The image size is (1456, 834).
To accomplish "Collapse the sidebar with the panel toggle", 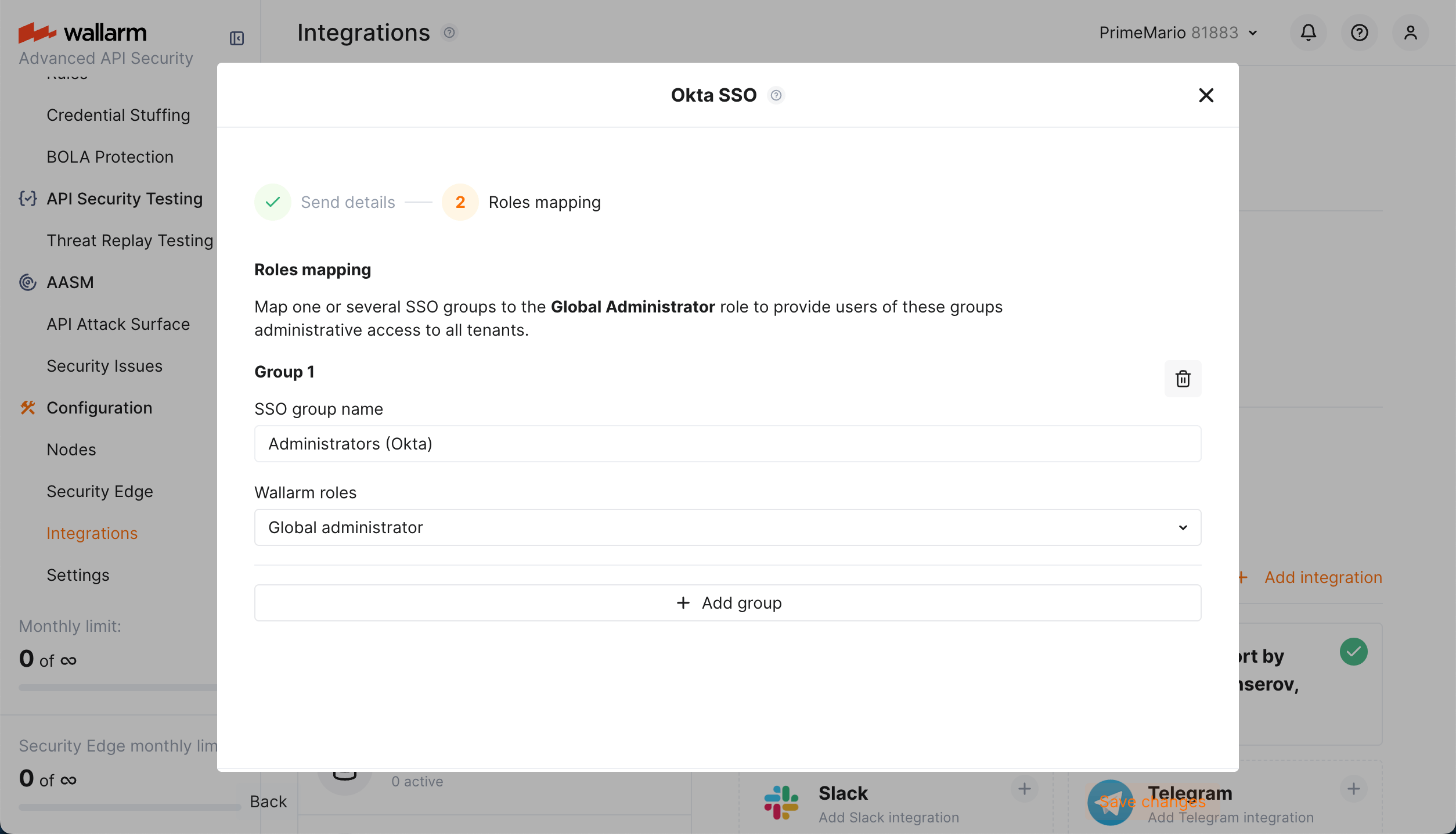I will coord(236,38).
